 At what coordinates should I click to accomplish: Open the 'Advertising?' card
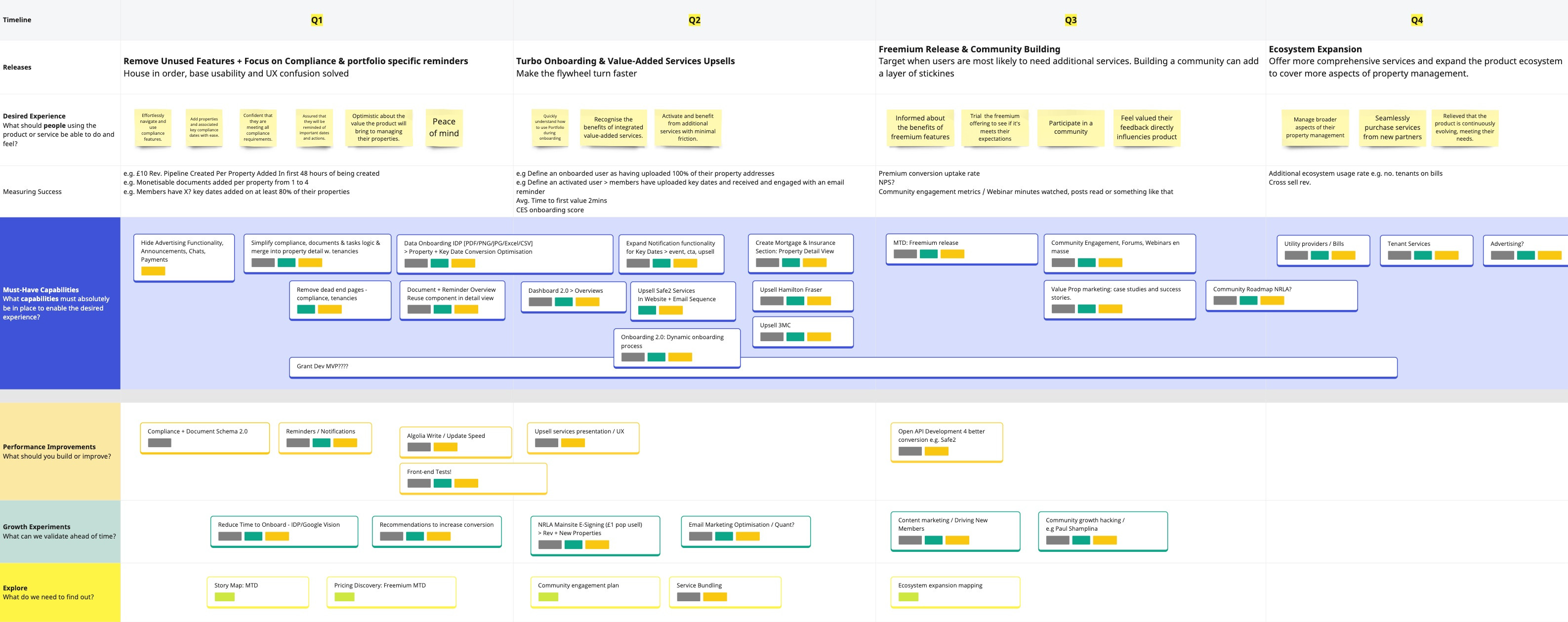click(1526, 250)
